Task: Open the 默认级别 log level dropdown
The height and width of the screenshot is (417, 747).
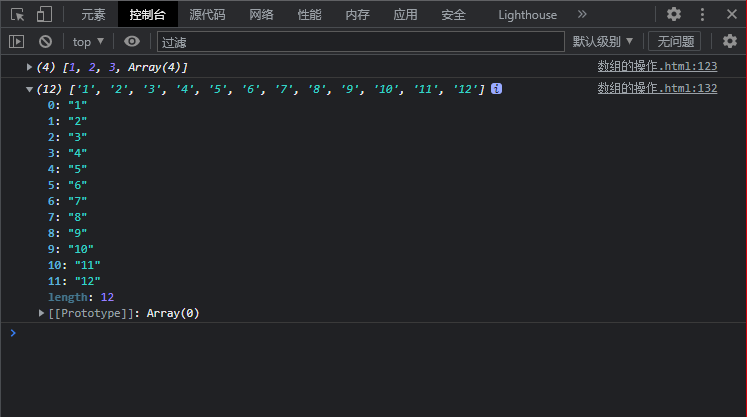Action: (x=603, y=41)
